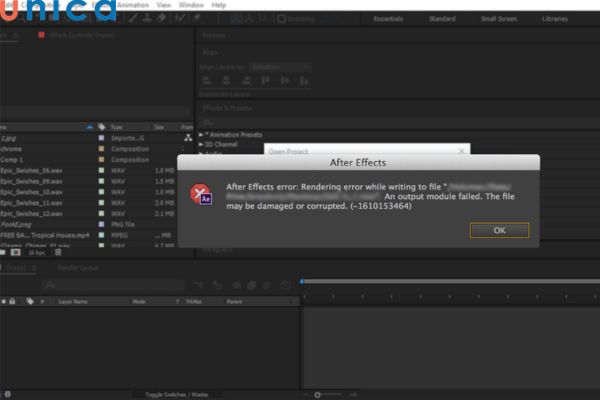Click Toggle Switches / Modes in the timeline
Viewport: 600px width, 400px height.
click(x=176, y=396)
